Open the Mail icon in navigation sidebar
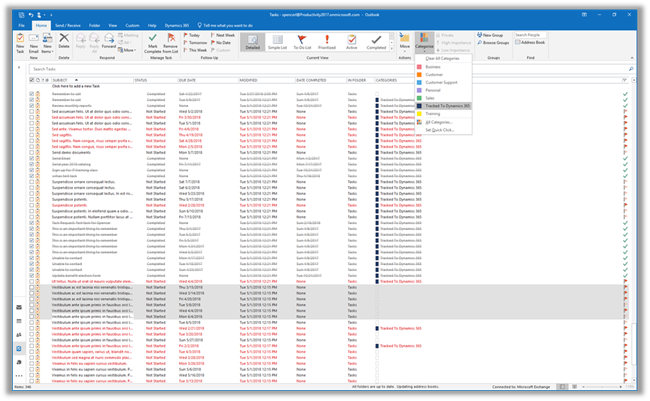The image size is (650, 401). [x=21, y=306]
